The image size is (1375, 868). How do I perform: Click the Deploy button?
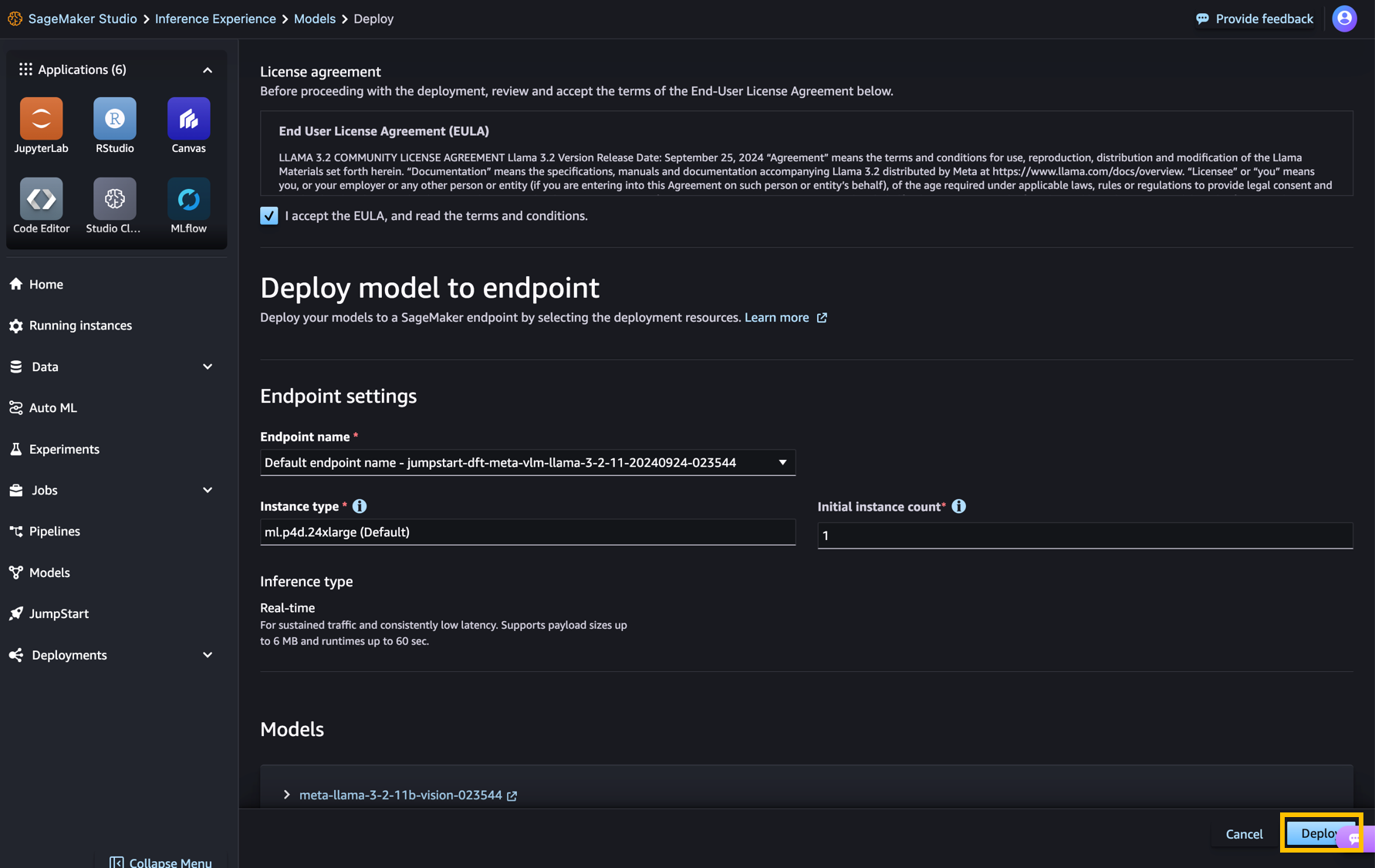pyautogui.click(x=1320, y=833)
